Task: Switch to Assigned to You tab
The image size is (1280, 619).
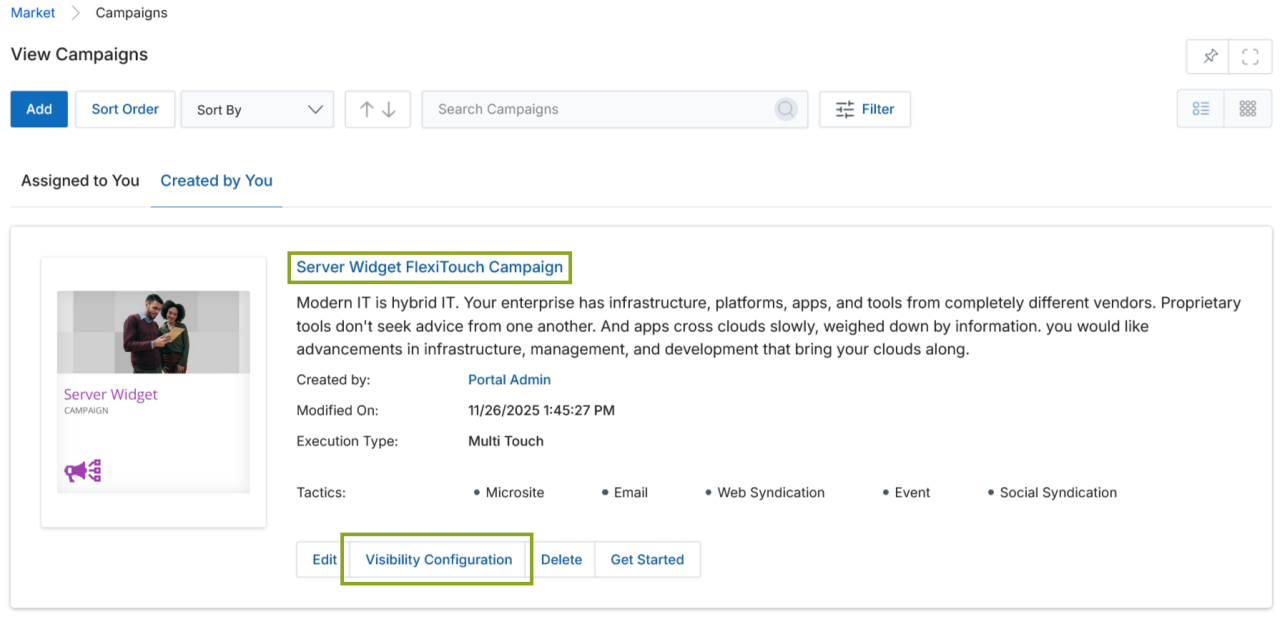Action: pos(80,181)
